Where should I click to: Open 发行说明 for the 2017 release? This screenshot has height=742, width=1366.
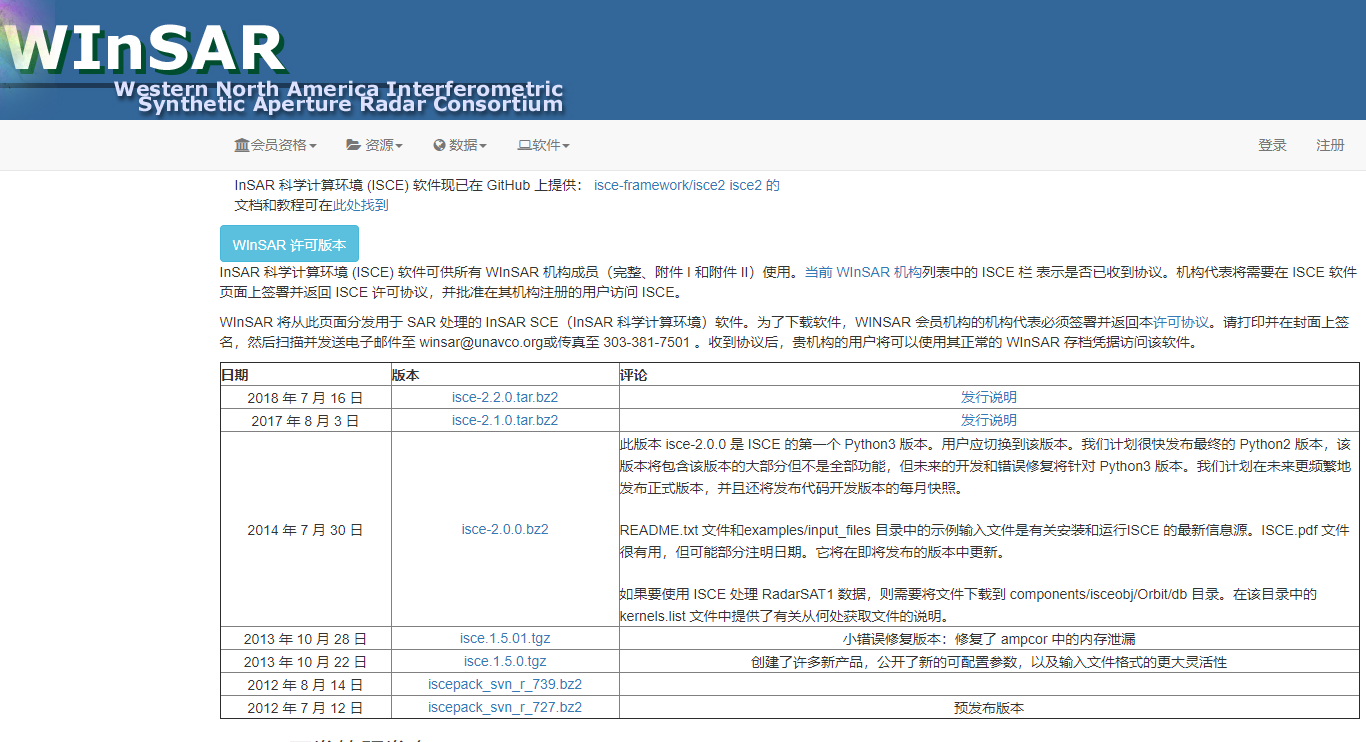989,420
